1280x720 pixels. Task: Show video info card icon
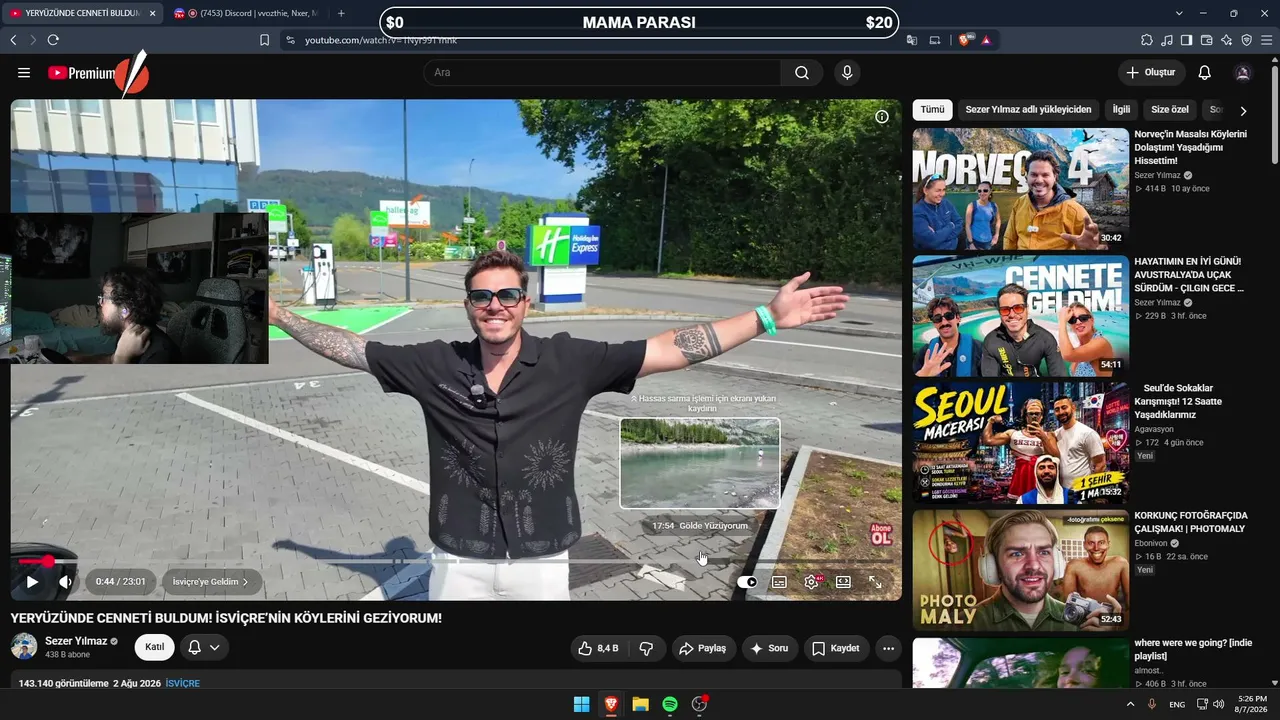(882, 117)
